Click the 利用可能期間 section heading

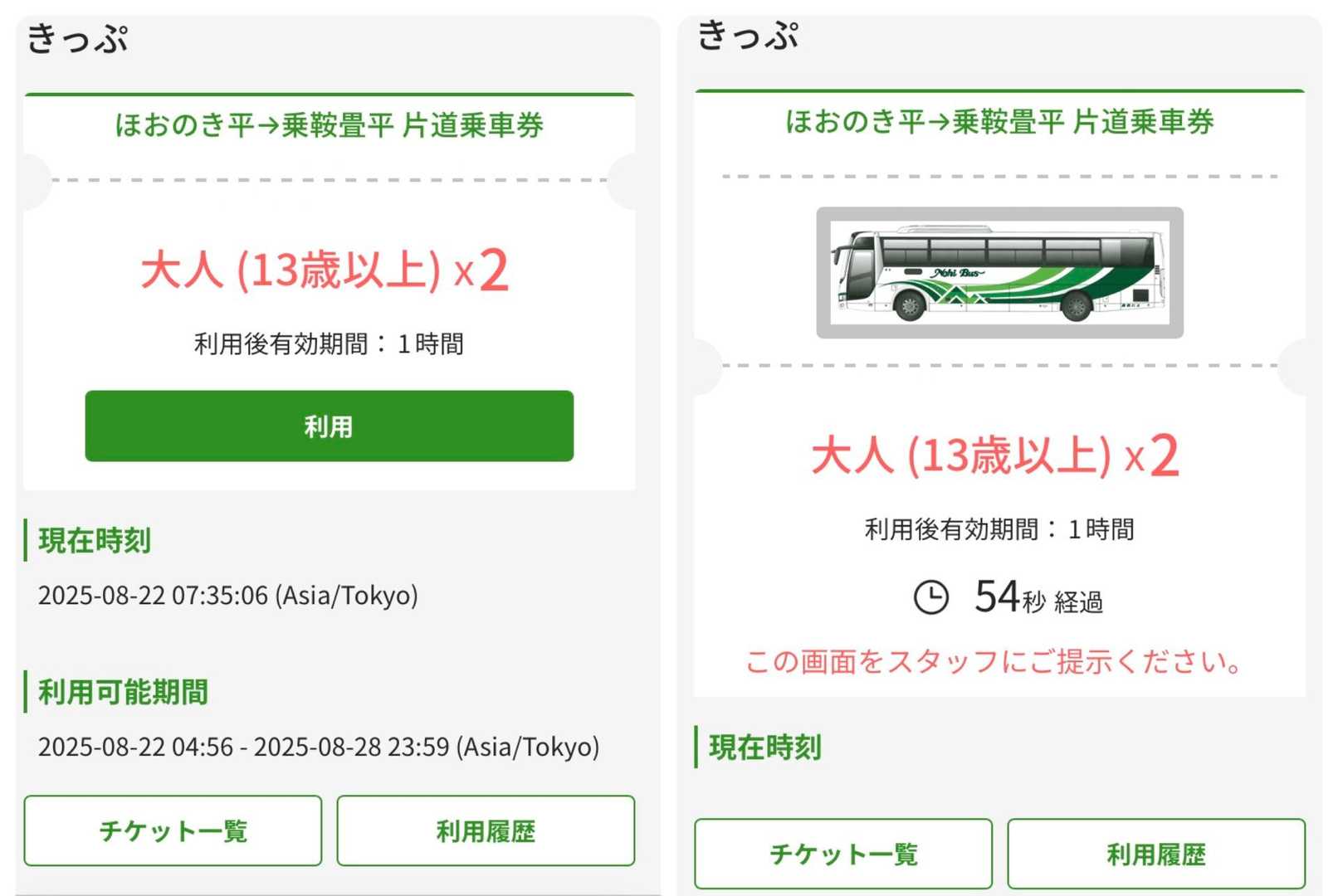click(123, 692)
